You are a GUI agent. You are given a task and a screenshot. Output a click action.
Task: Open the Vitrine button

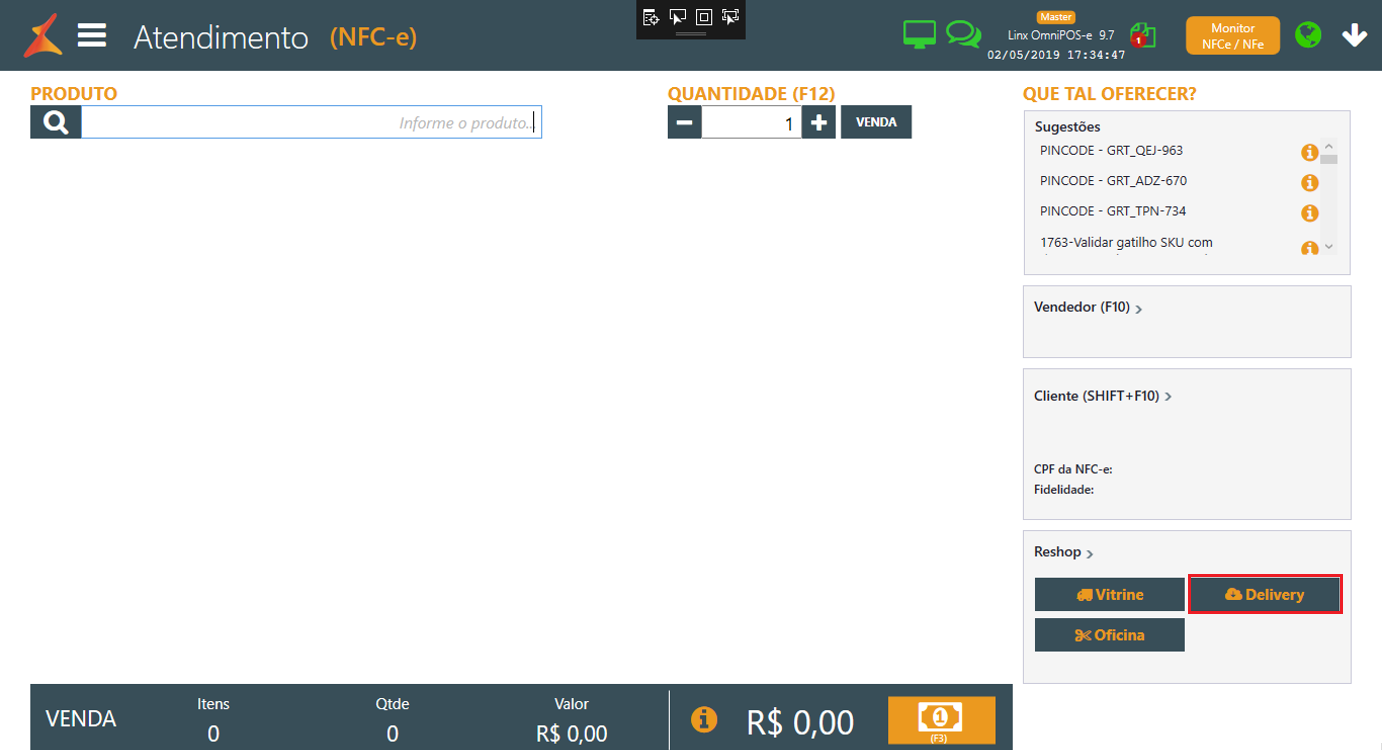(1110, 594)
